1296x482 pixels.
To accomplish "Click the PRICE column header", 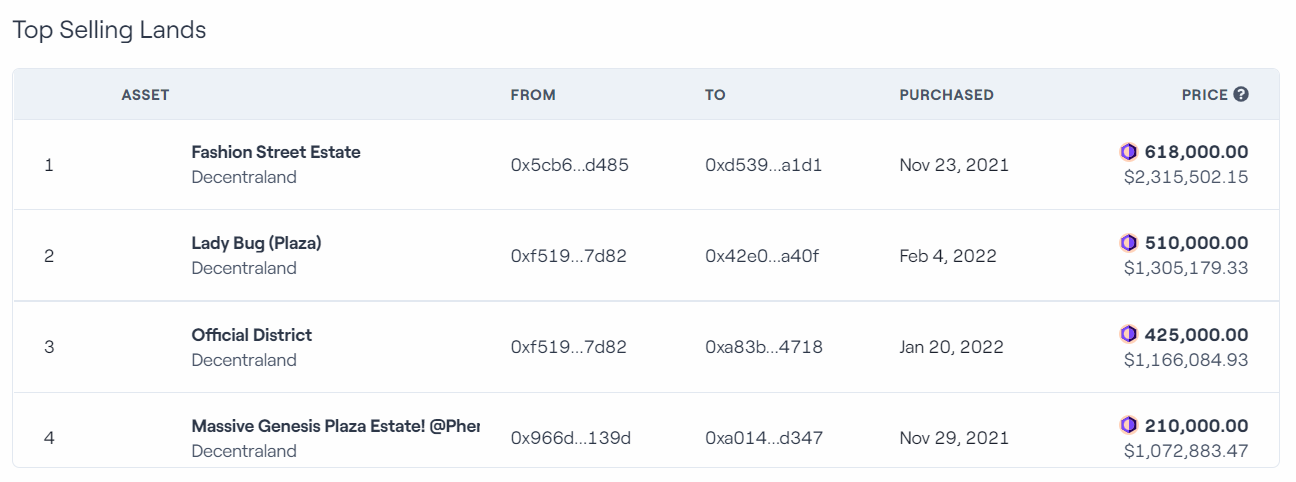I will pos(1204,95).
